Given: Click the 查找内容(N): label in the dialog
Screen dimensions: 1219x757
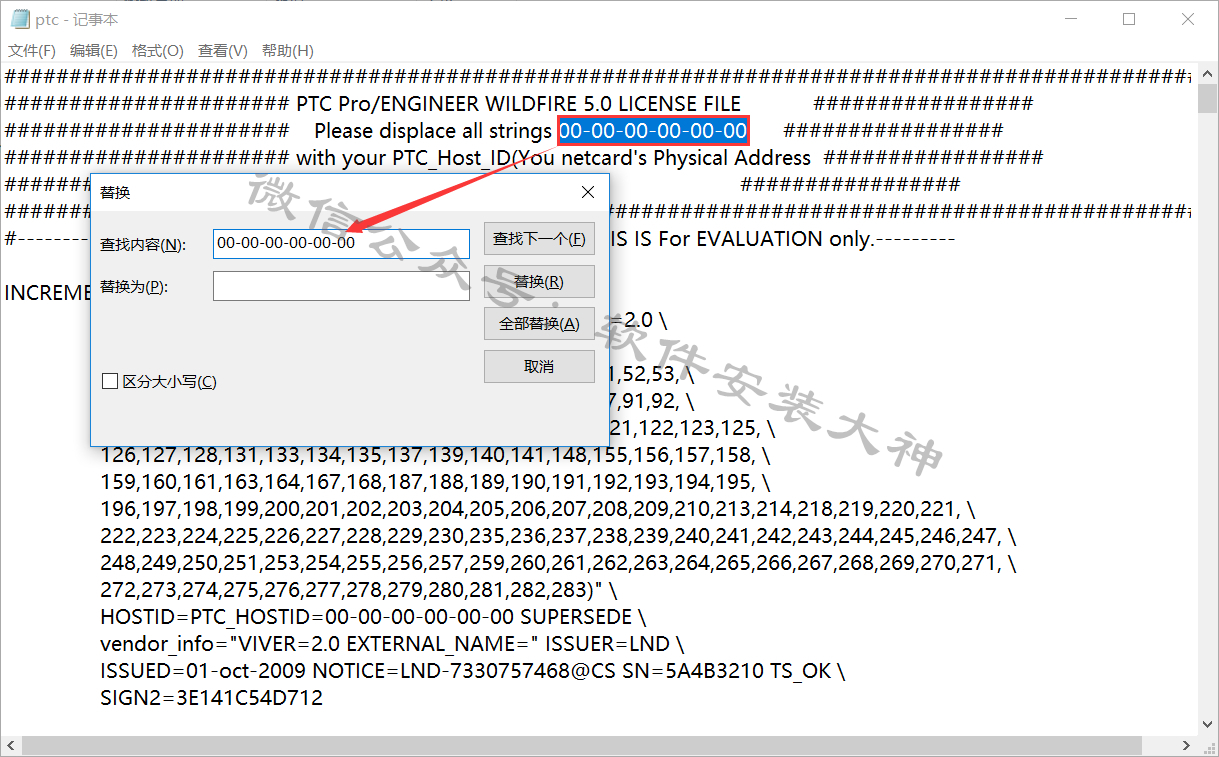Looking at the screenshot, I should click(x=143, y=245).
